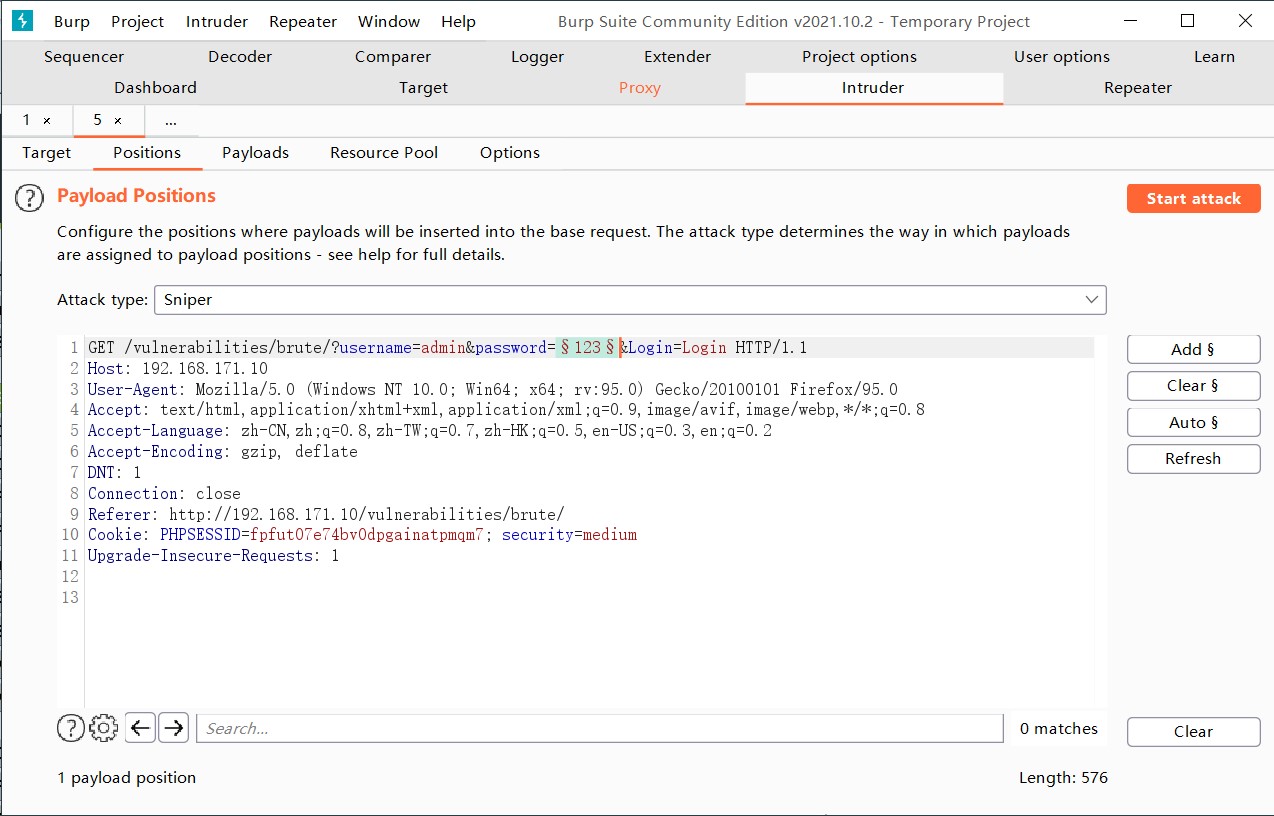The height and width of the screenshot is (816, 1274).
Task: Open the Intruder Options sub-tab
Action: (510, 153)
